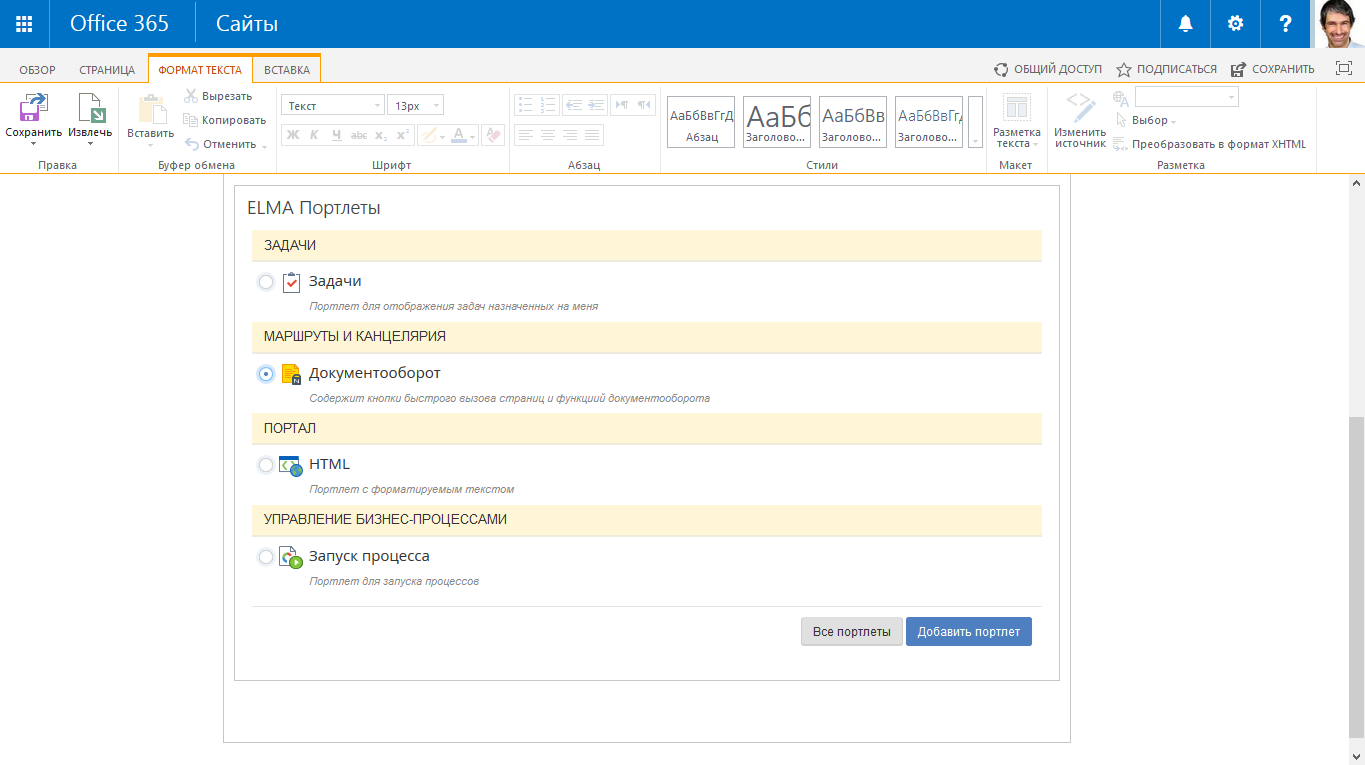Select the first large Заголово… heading style
The width and height of the screenshot is (1365, 765).
click(777, 122)
